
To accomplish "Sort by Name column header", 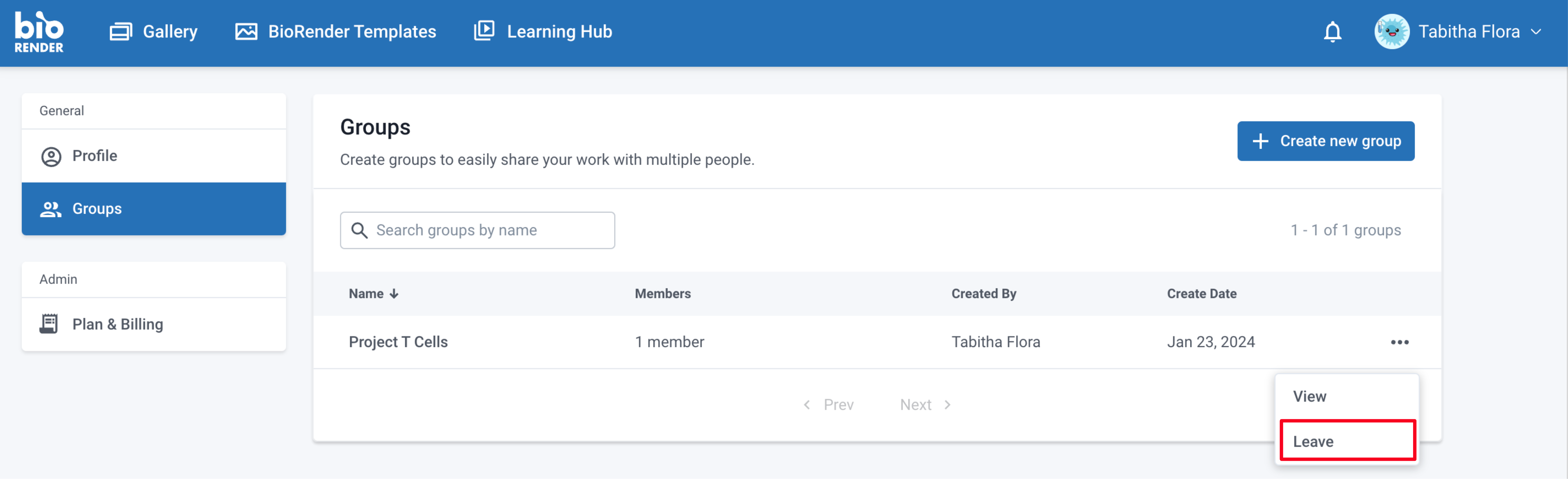I will click(366, 293).
